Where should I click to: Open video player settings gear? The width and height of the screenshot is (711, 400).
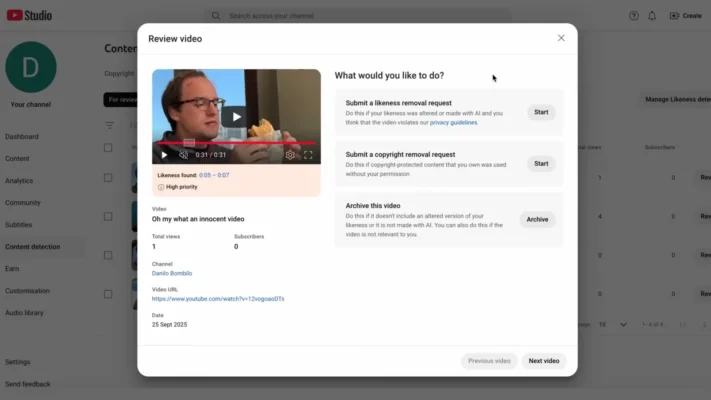click(x=290, y=155)
